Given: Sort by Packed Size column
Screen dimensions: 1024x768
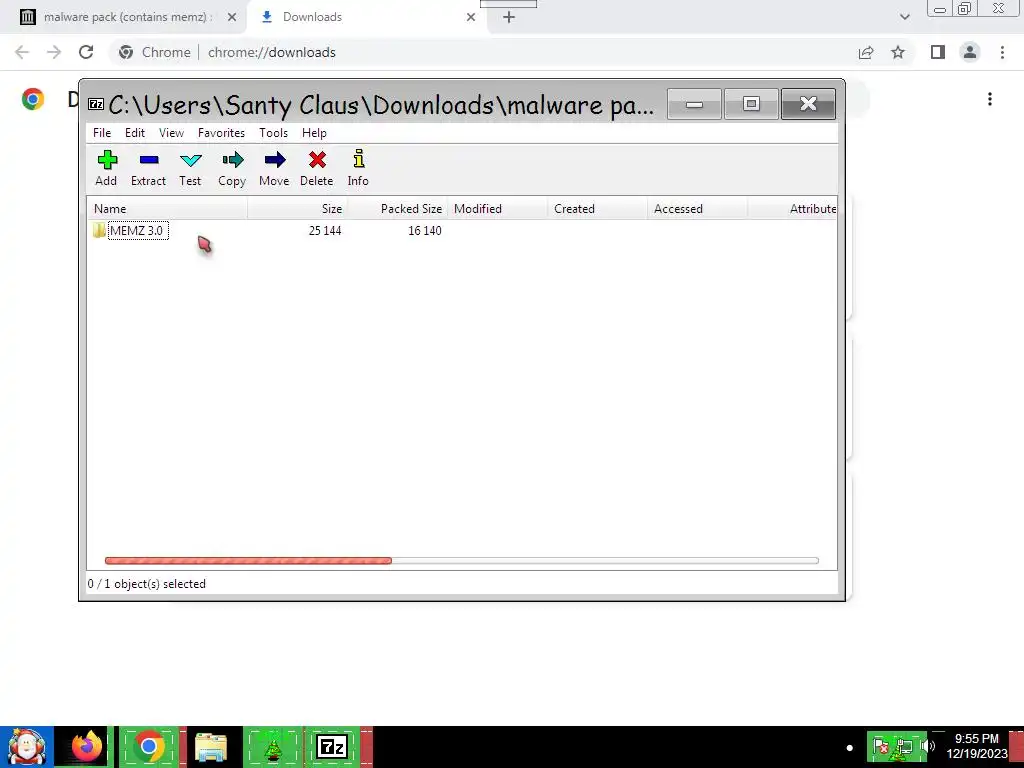Looking at the screenshot, I should point(397,209).
